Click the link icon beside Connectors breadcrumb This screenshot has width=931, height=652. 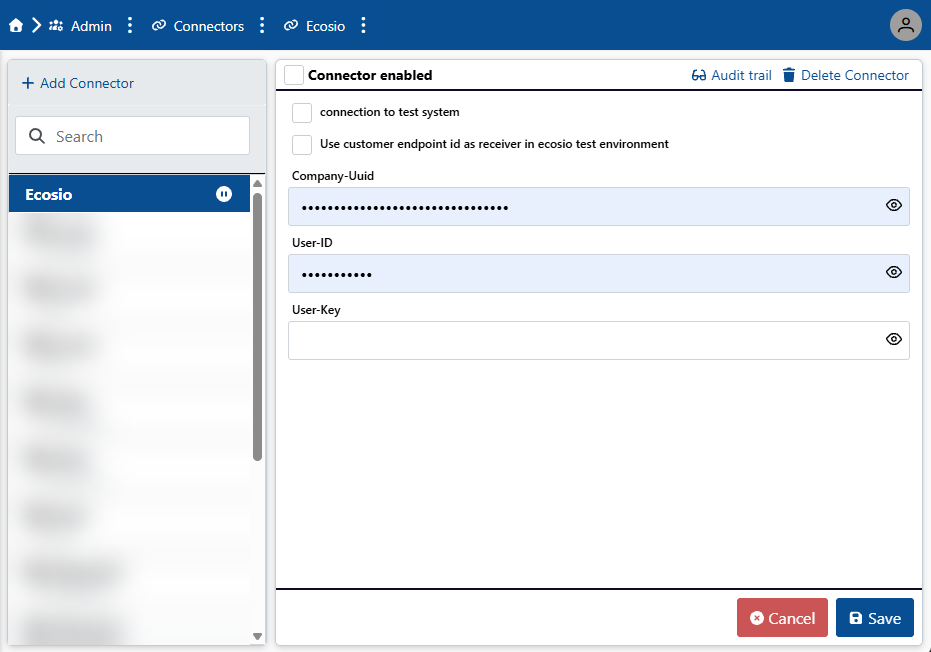click(159, 26)
